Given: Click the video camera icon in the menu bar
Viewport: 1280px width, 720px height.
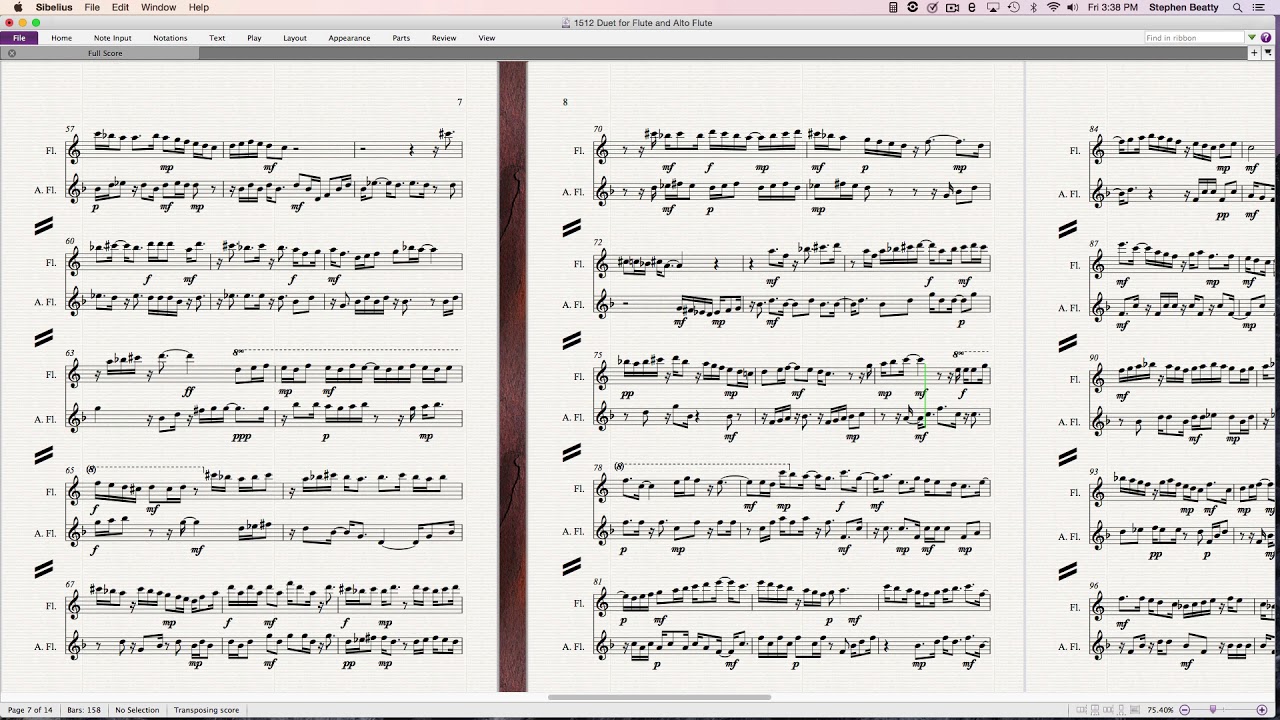Looking at the screenshot, I should click(x=952, y=7).
